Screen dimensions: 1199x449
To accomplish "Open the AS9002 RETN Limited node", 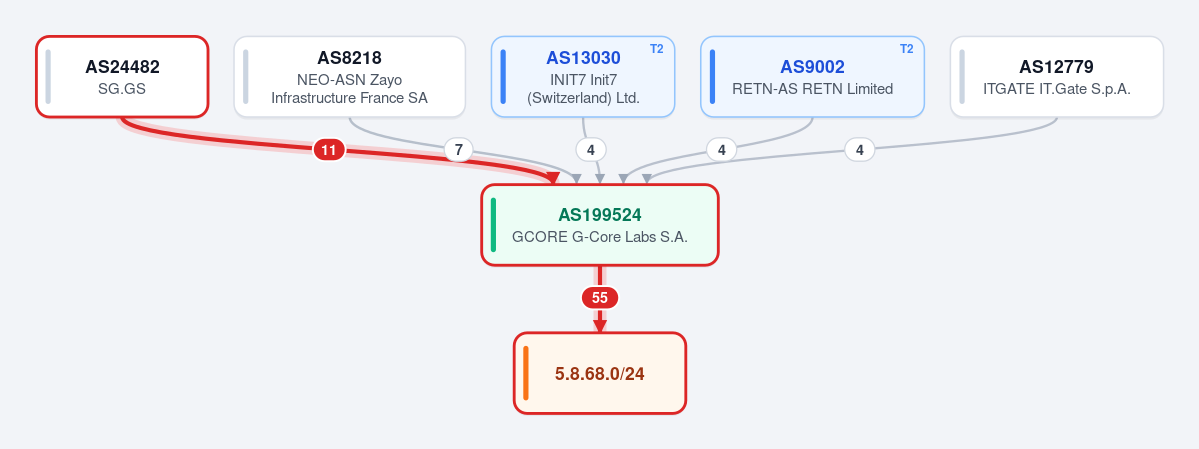I will (812, 76).
